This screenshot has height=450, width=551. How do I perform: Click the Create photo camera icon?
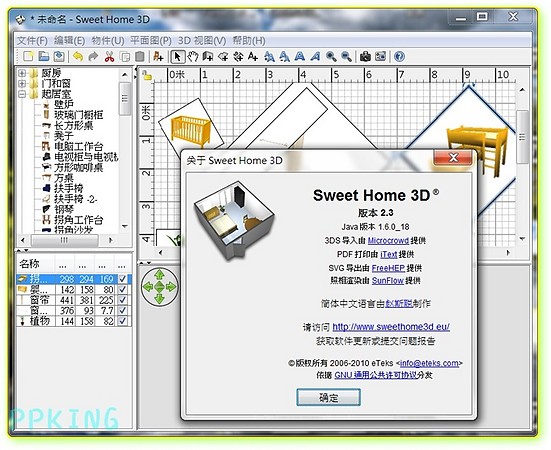pos(365,56)
